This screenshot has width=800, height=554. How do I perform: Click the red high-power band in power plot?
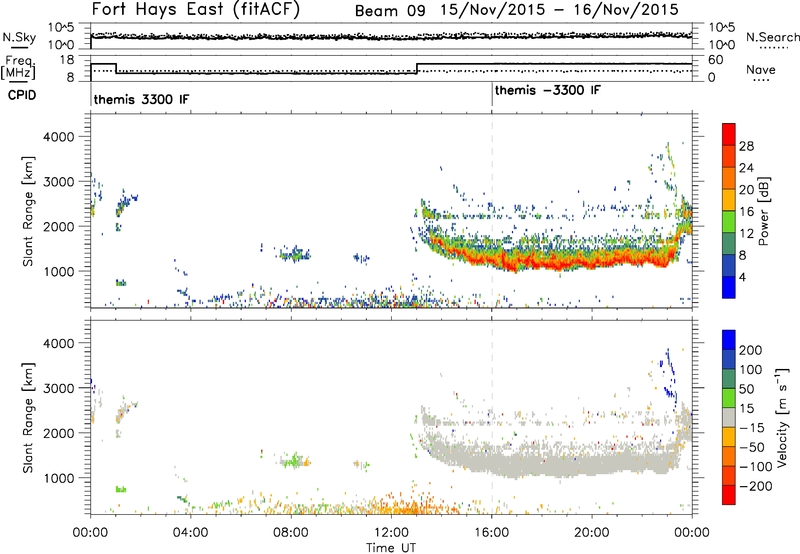pos(561,262)
